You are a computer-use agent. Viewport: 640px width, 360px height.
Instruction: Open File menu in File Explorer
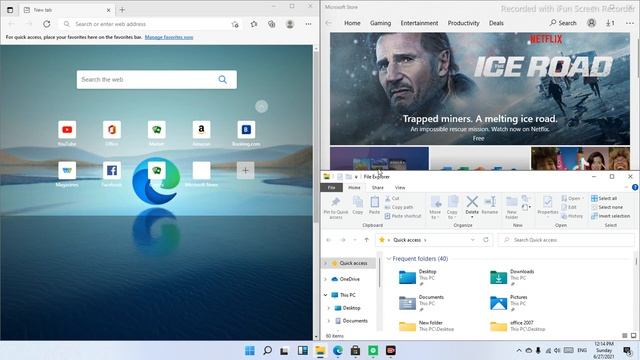pos(332,188)
